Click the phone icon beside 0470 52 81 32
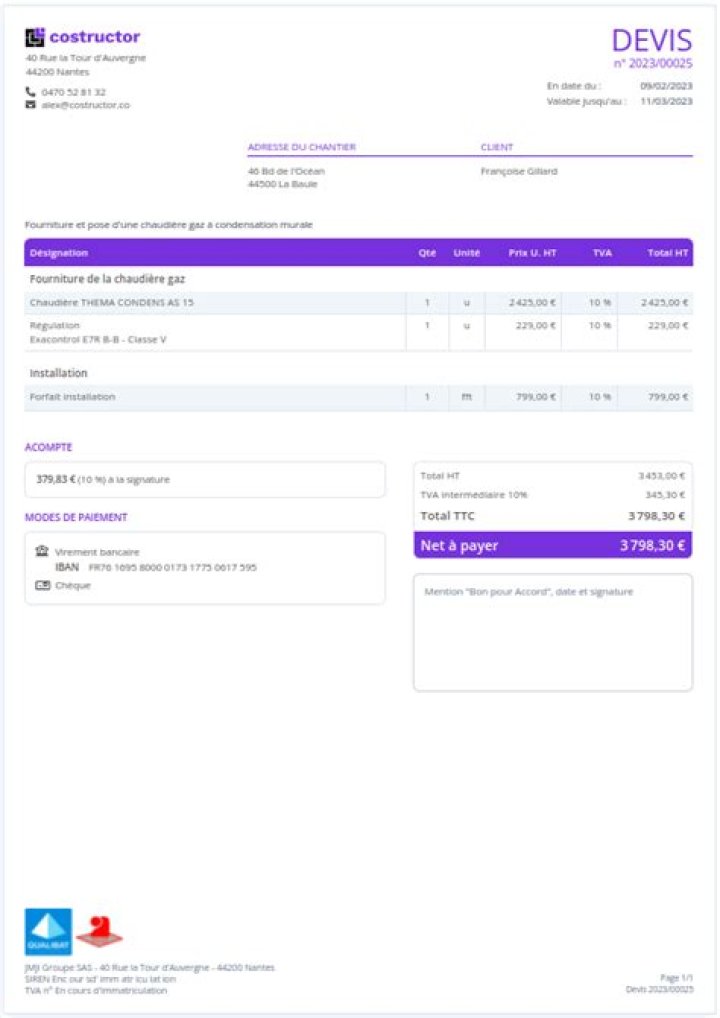The width and height of the screenshot is (720, 1018). click(30, 92)
